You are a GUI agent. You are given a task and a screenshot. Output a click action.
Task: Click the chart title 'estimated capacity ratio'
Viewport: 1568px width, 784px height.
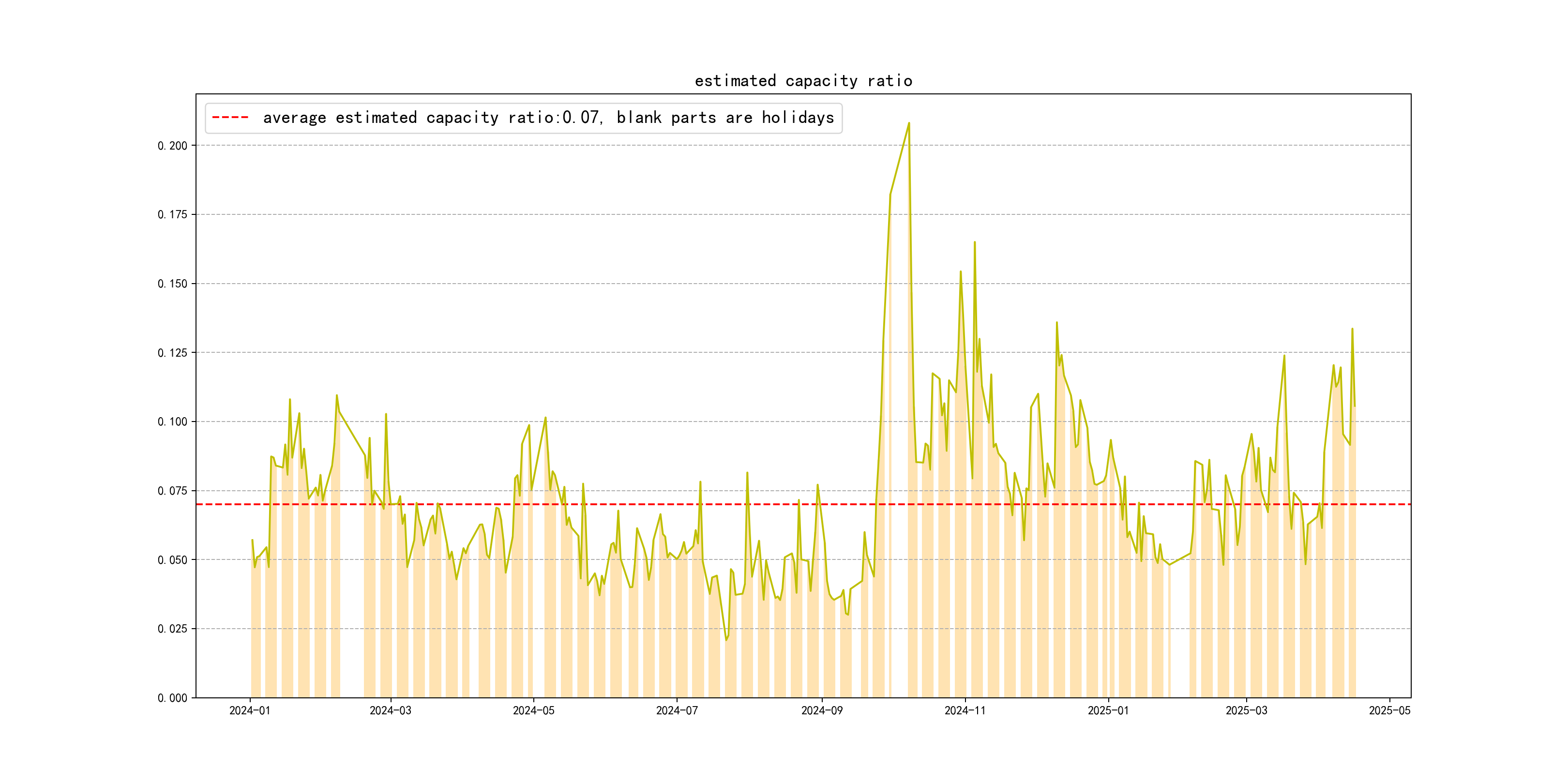803,81
